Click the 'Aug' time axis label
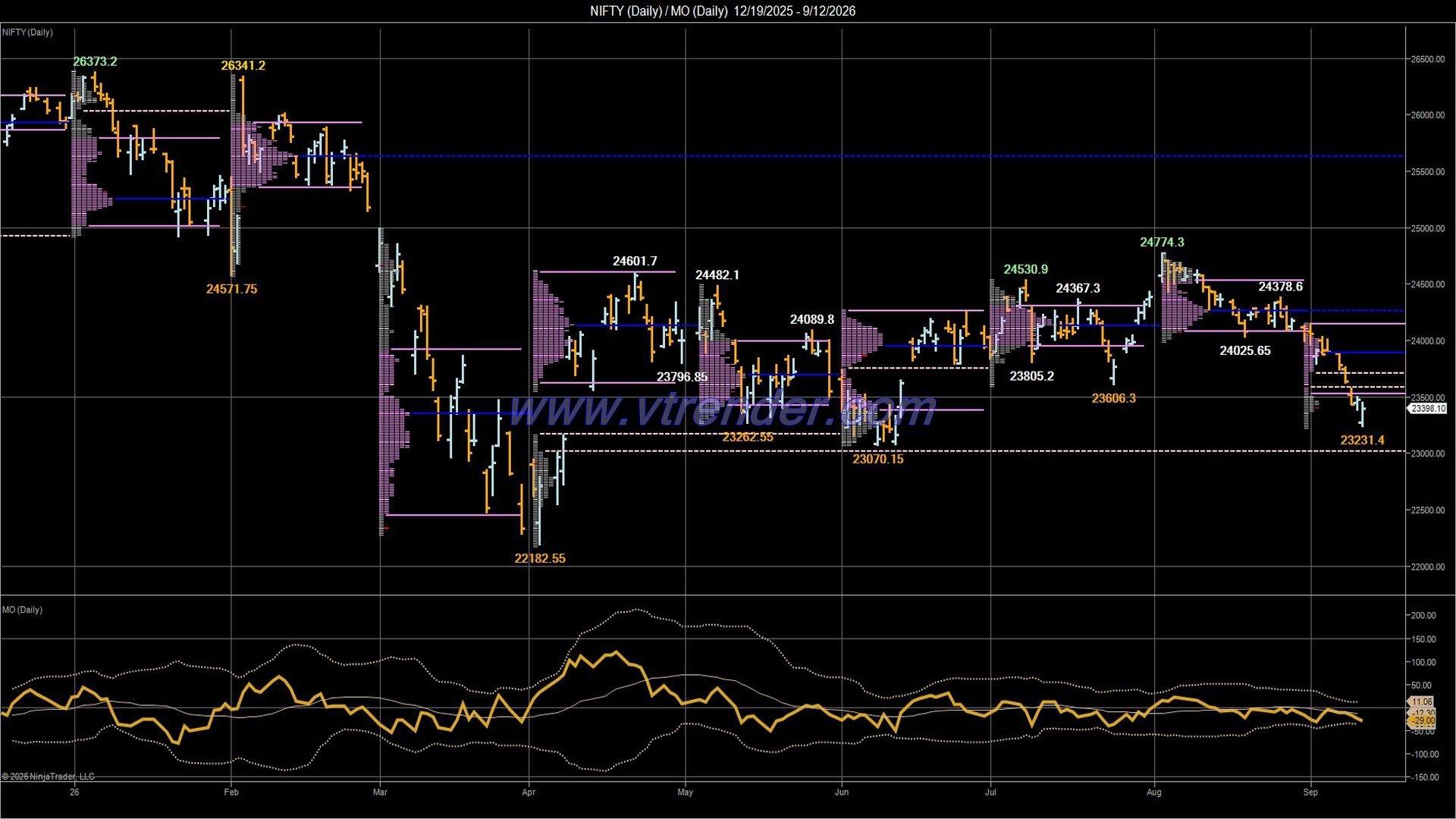 (x=1154, y=792)
